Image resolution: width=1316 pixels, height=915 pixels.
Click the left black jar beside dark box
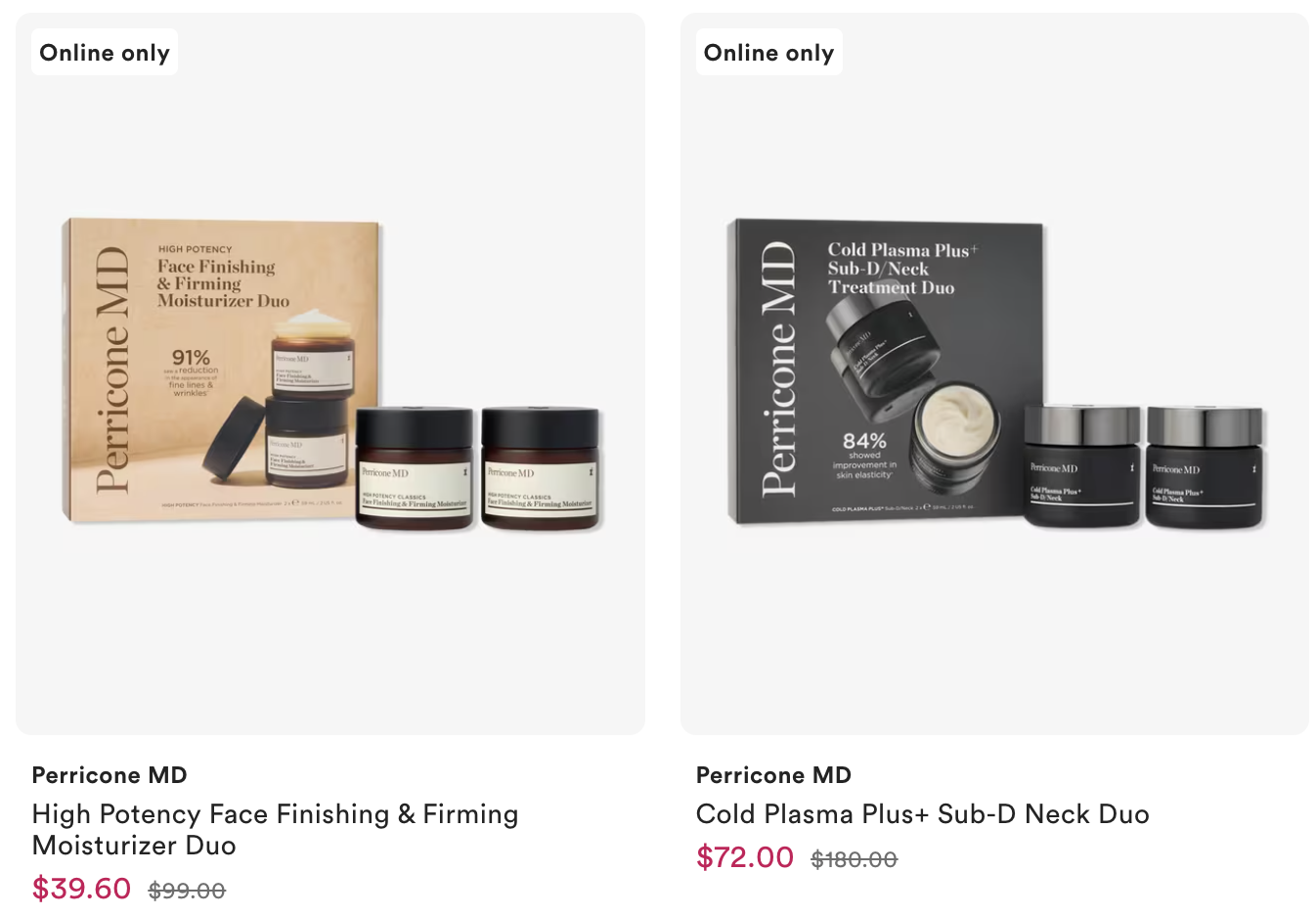1082,467
